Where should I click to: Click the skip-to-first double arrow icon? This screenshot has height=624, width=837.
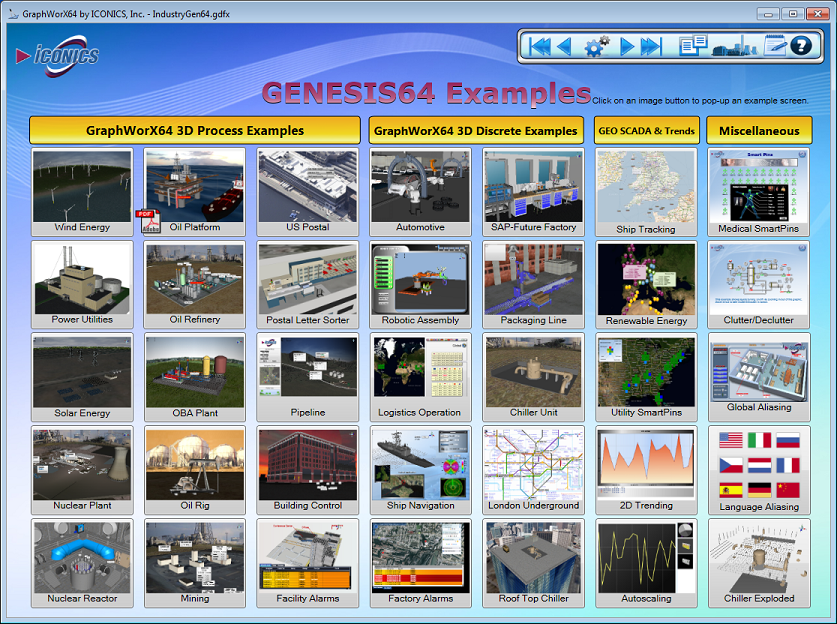(x=539, y=46)
